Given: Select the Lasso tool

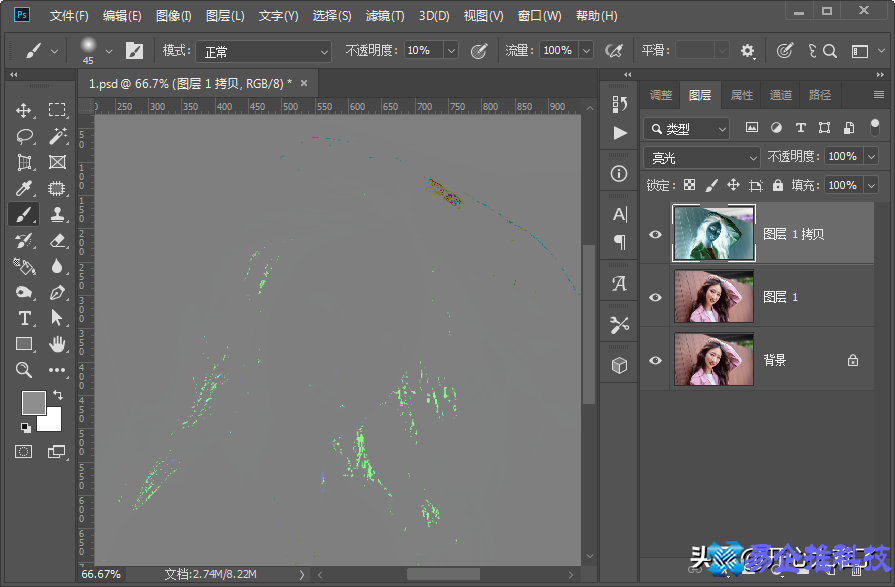Looking at the screenshot, I should pyautogui.click(x=25, y=136).
